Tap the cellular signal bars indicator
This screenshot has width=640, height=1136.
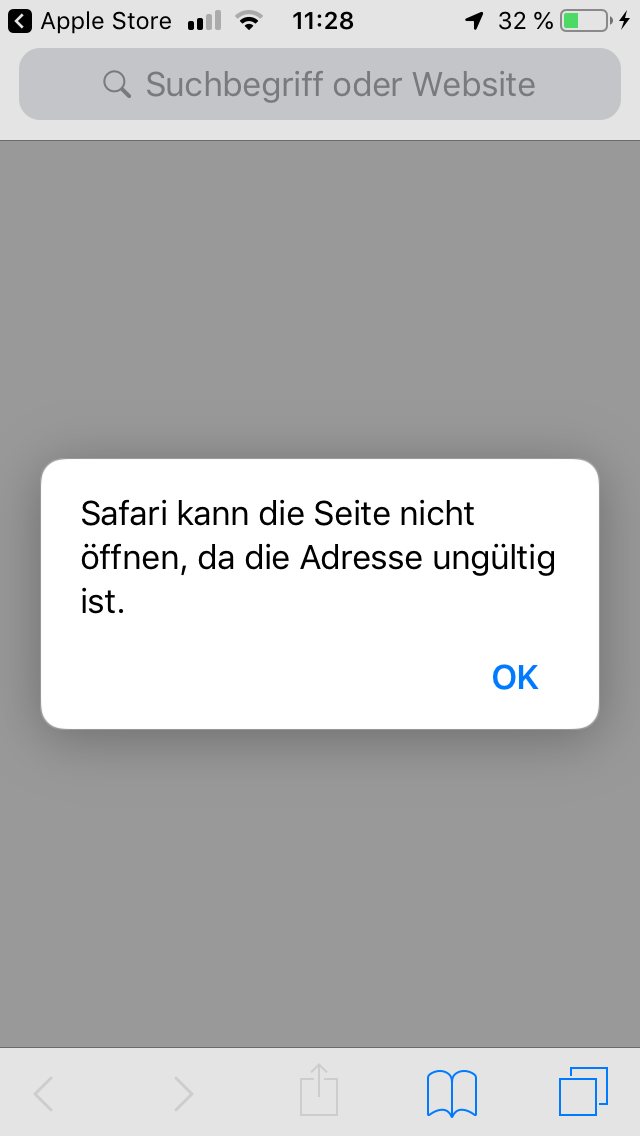(204, 21)
